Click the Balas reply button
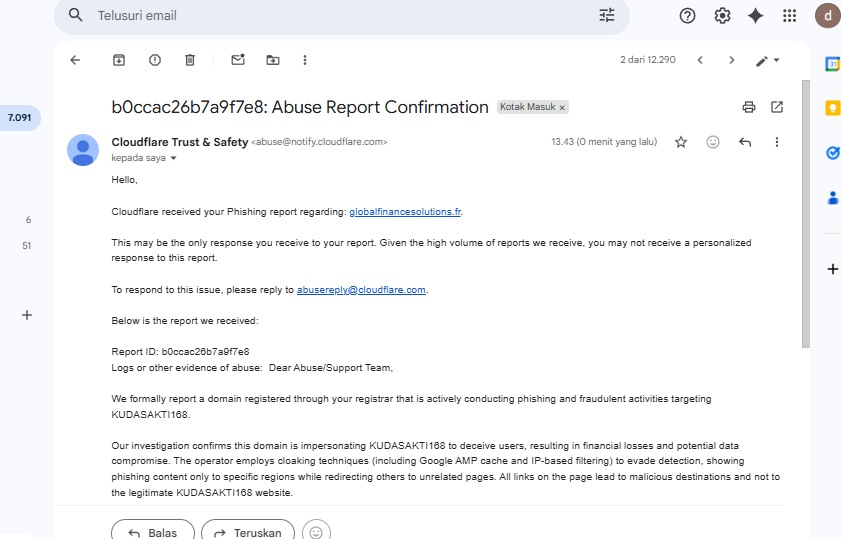Image resolution: width=841 pixels, height=539 pixels. 153,531
